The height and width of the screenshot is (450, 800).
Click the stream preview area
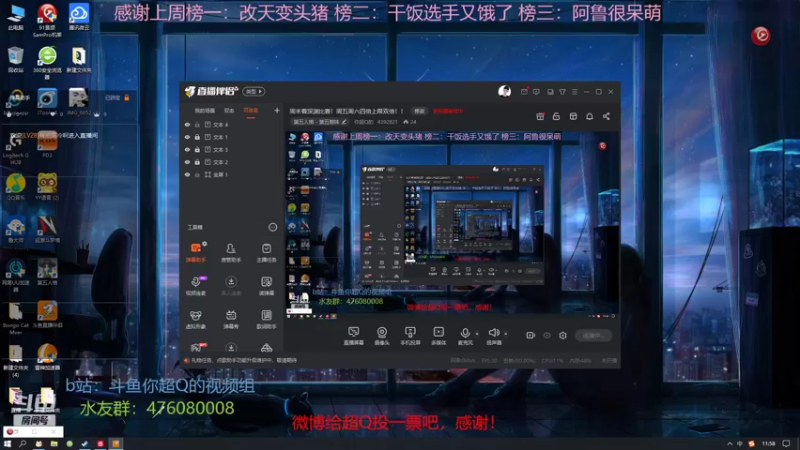pyautogui.click(x=452, y=224)
